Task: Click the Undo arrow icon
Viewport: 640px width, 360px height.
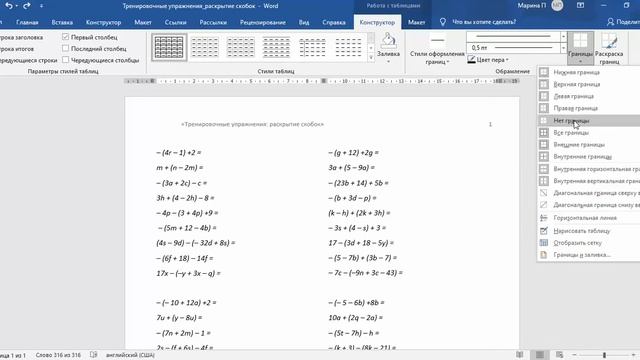Action: click(x=9, y=6)
